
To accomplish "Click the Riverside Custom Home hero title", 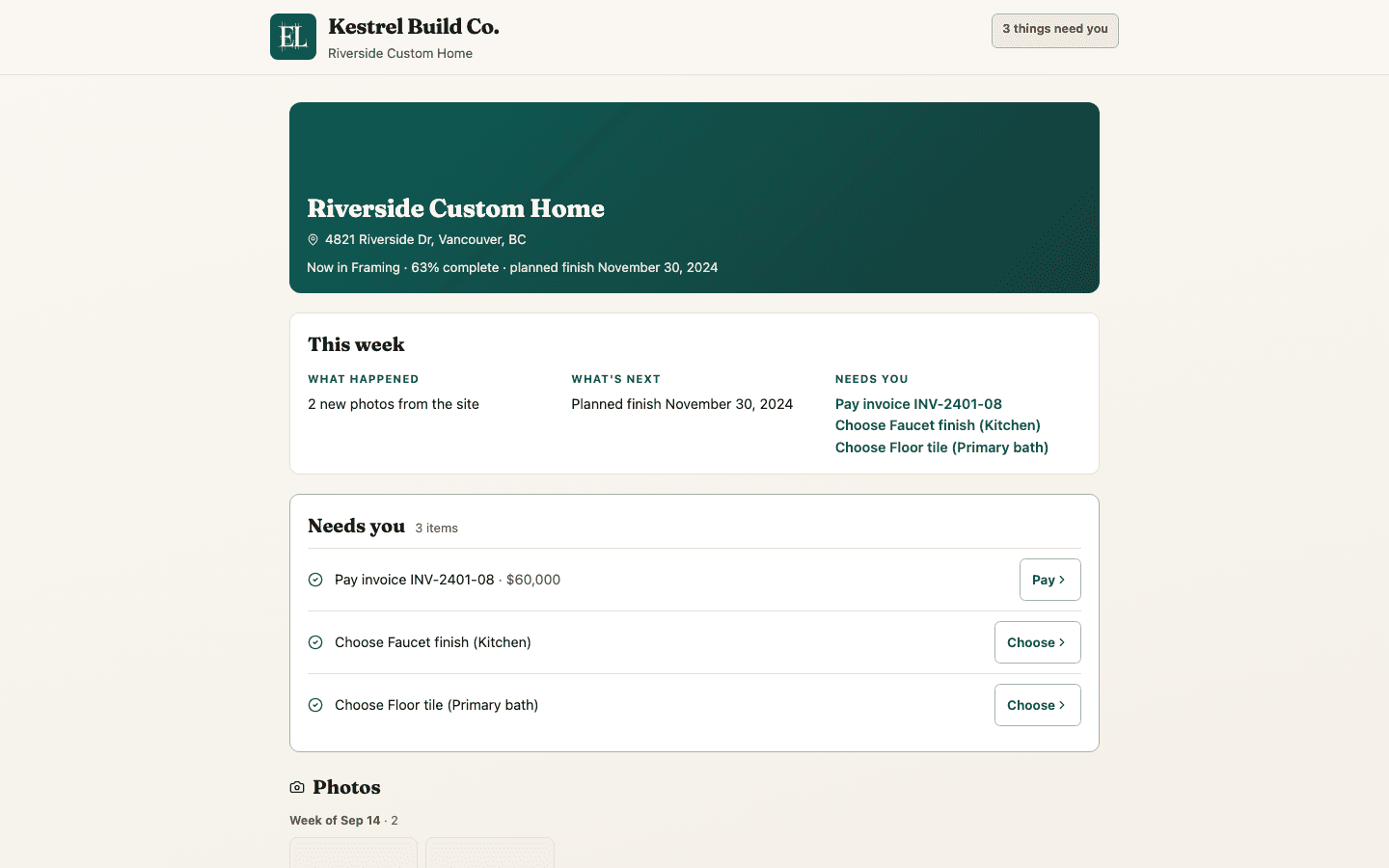I will [455, 208].
